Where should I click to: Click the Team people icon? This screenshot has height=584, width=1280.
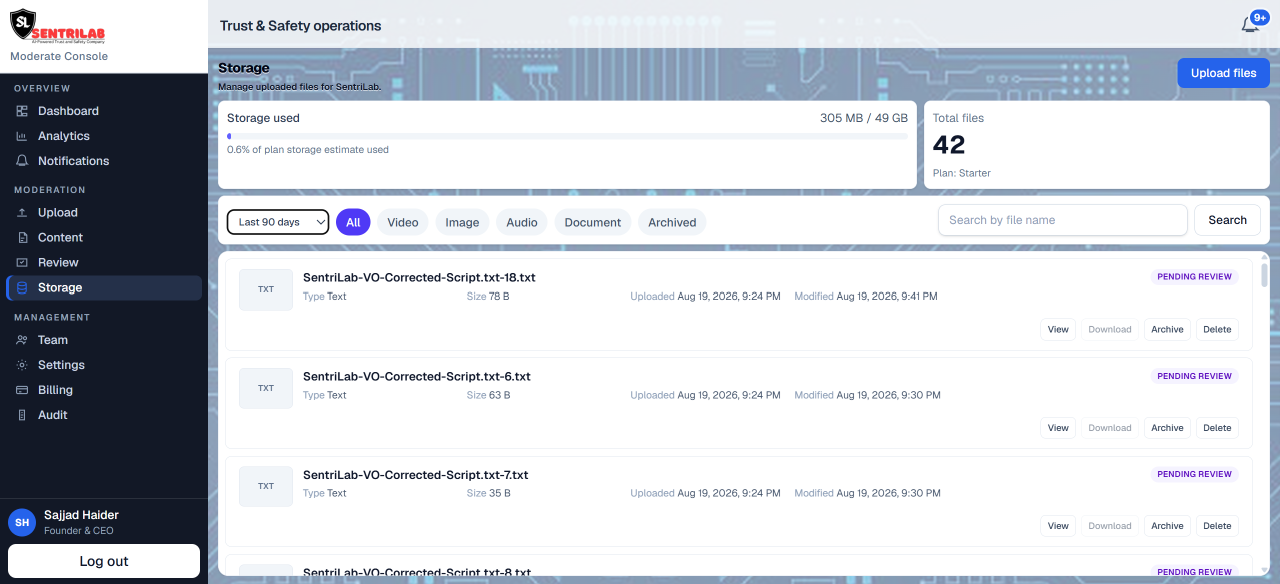[x=22, y=340]
